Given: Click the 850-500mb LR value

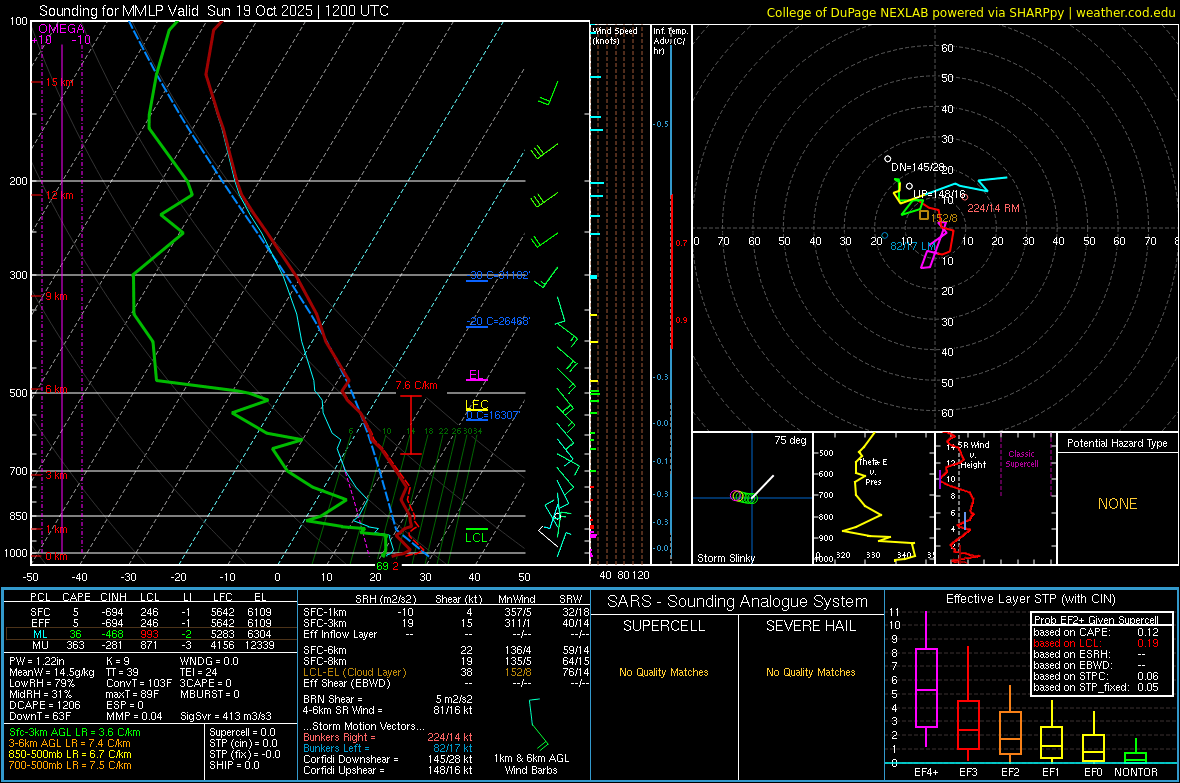Looking at the screenshot, I should [70, 754].
